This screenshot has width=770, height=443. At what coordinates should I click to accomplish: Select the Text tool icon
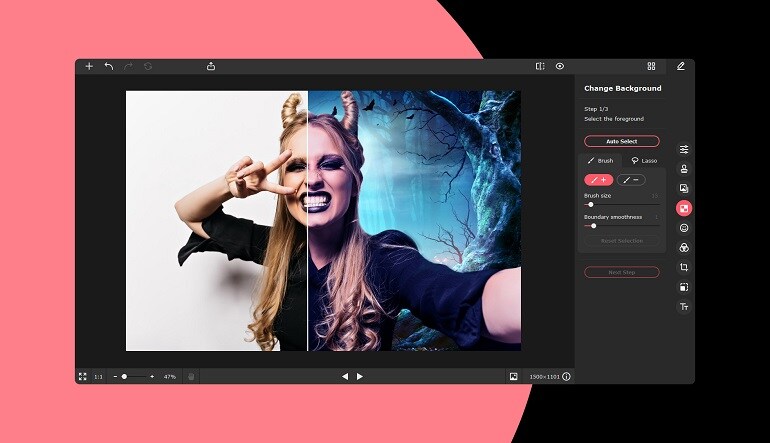point(684,306)
